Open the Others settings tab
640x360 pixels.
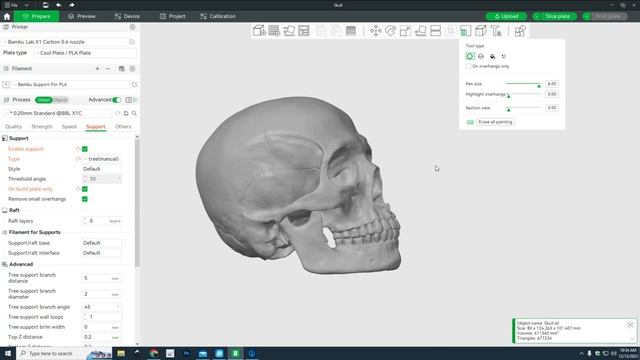pyautogui.click(x=123, y=127)
